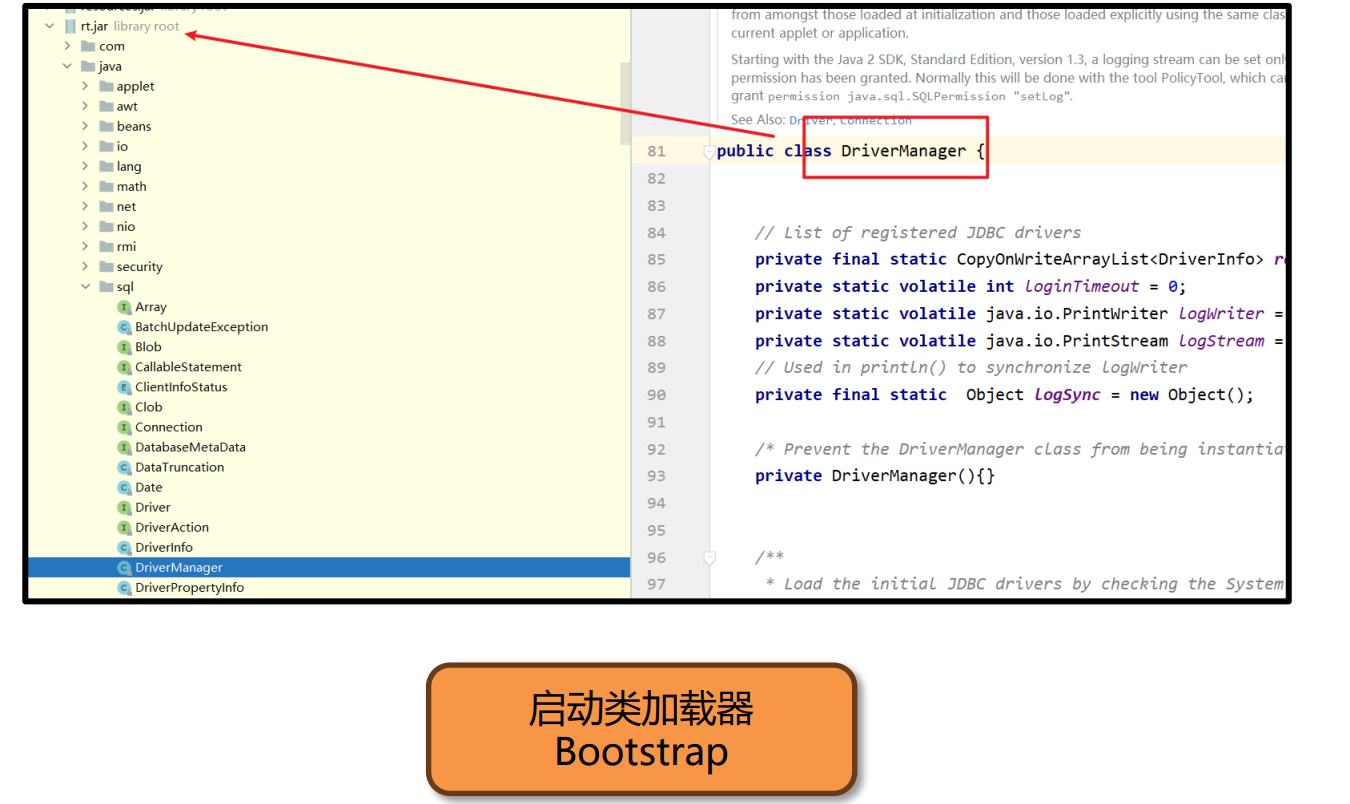The width and height of the screenshot is (1350, 804).
Task: Expand the com package folder
Action: tap(68, 46)
